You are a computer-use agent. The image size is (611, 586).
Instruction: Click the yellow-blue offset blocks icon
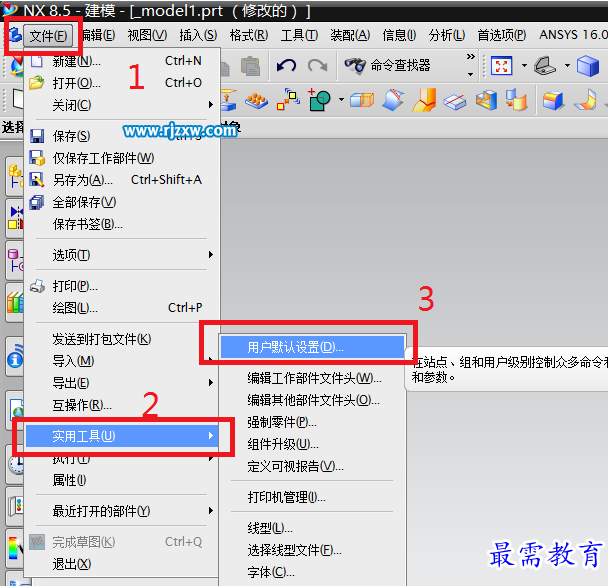tap(516, 99)
